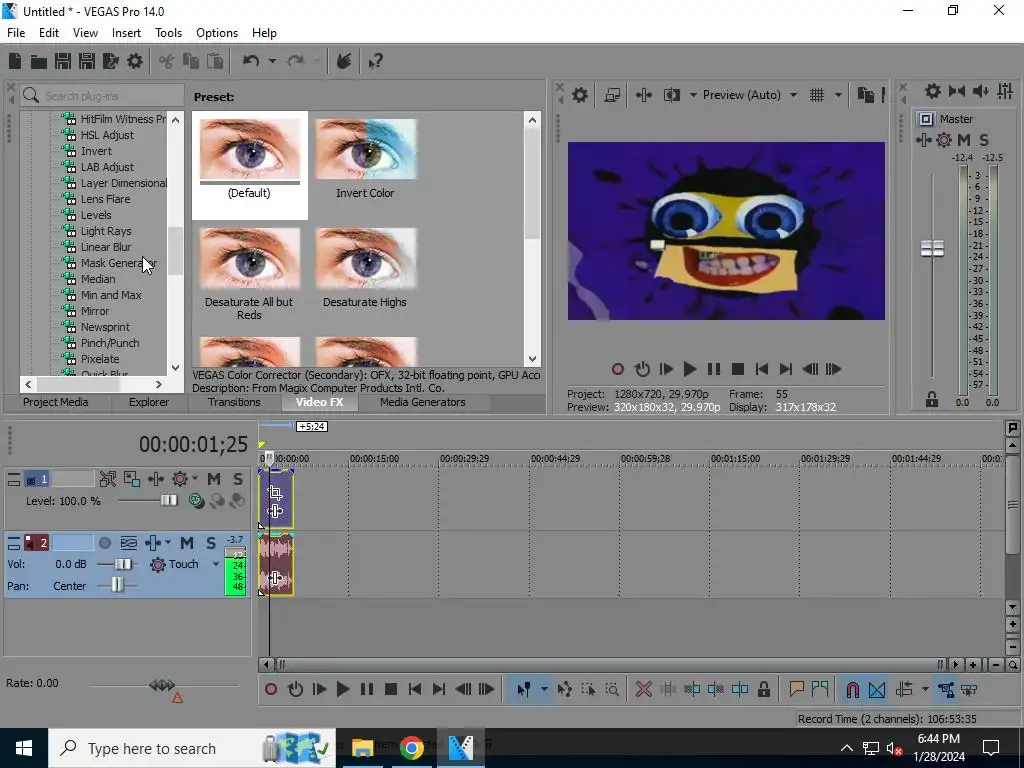
Task: Stop playback in timeline transport bar
Action: pos(391,690)
